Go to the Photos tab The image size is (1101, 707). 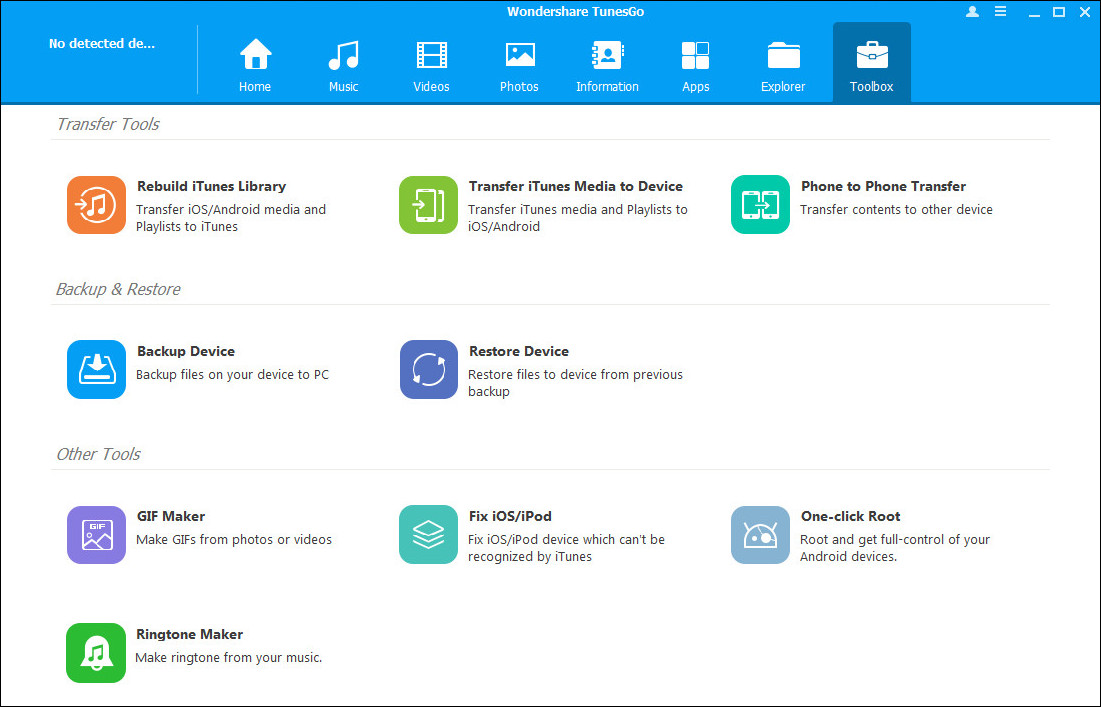pyautogui.click(x=519, y=65)
